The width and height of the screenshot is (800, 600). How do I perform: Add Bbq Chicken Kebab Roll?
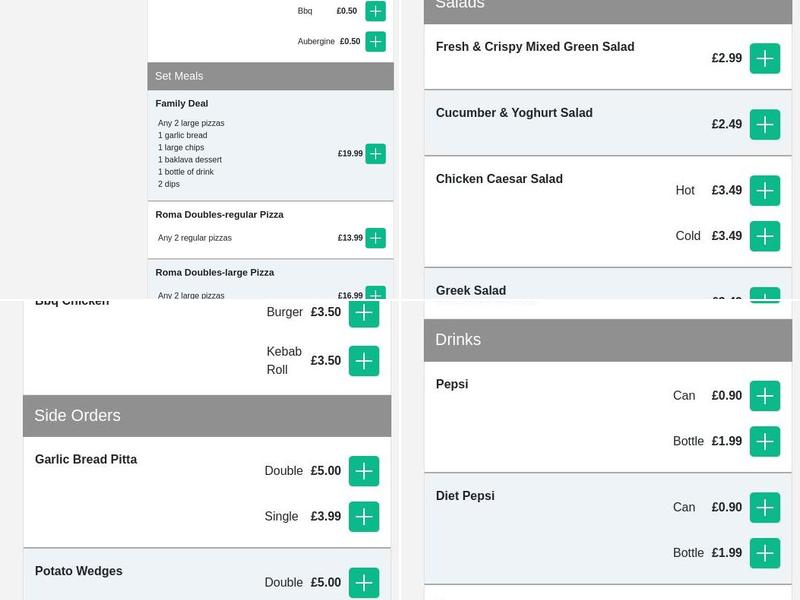(364, 361)
